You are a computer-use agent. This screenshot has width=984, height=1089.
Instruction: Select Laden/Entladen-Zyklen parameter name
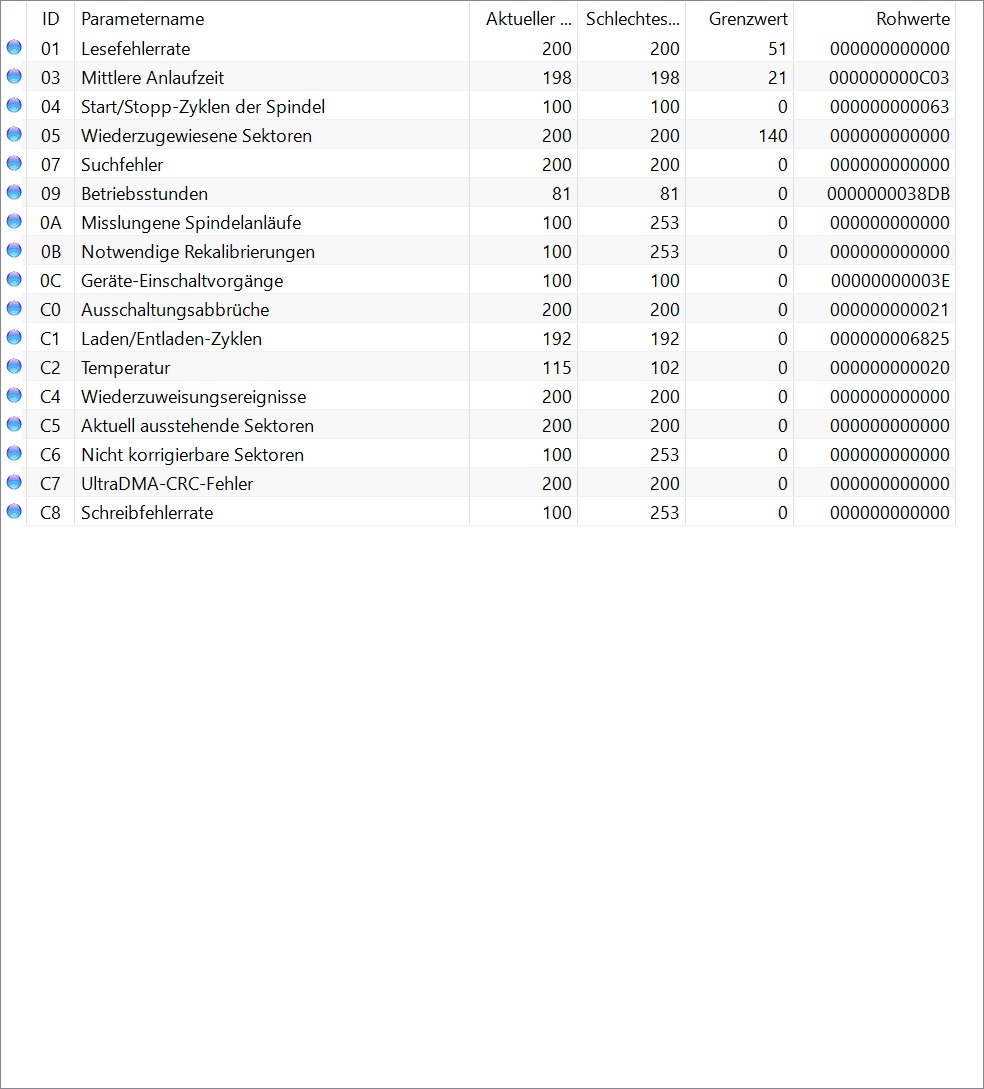[172, 339]
